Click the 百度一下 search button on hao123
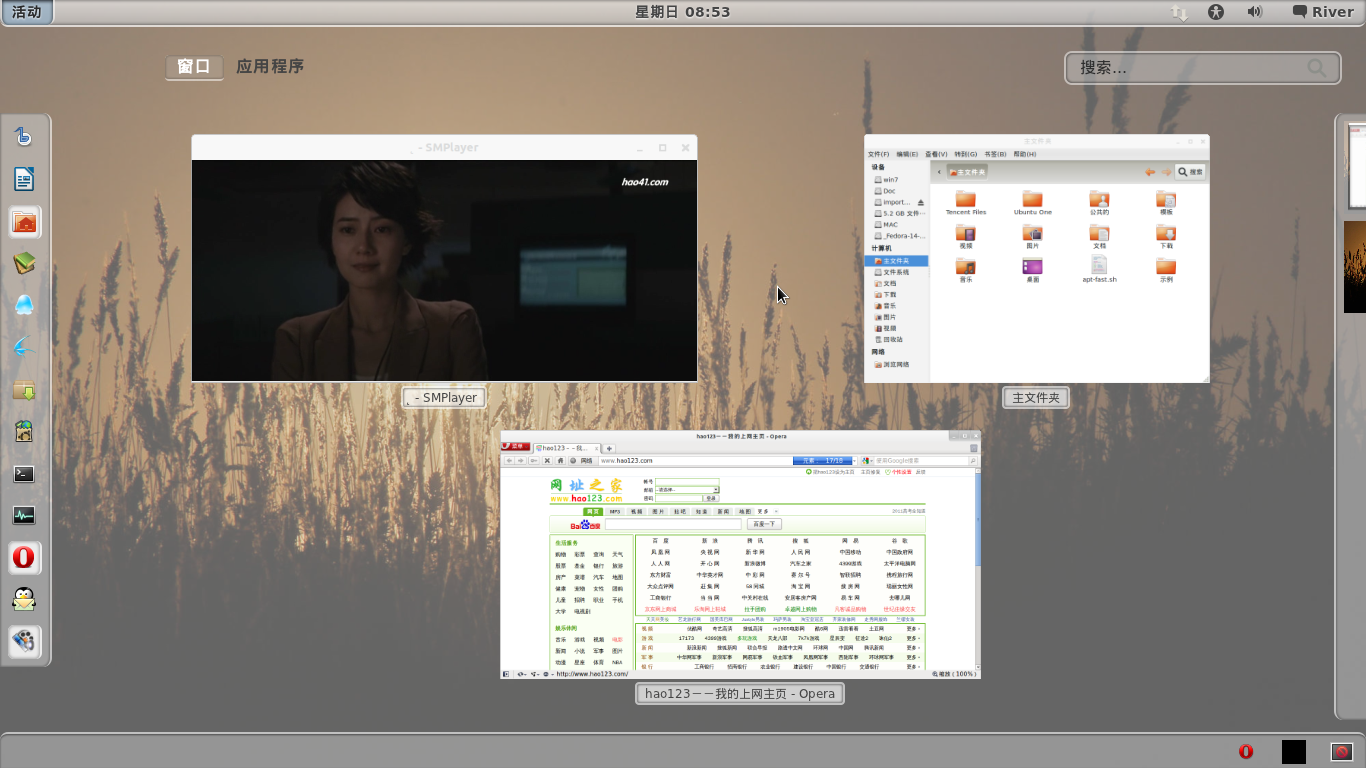This screenshot has height=768, width=1366. click(x=764, y=524)
